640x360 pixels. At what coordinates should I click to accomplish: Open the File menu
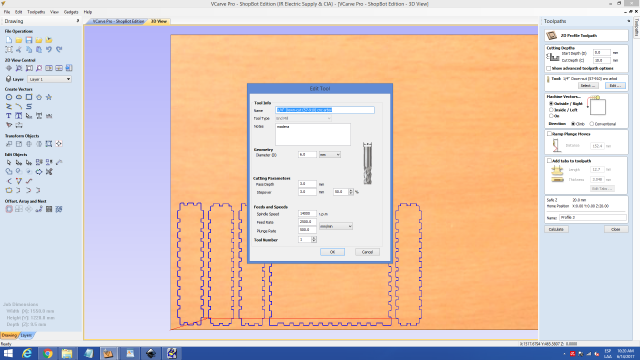[x=7, y=12]
